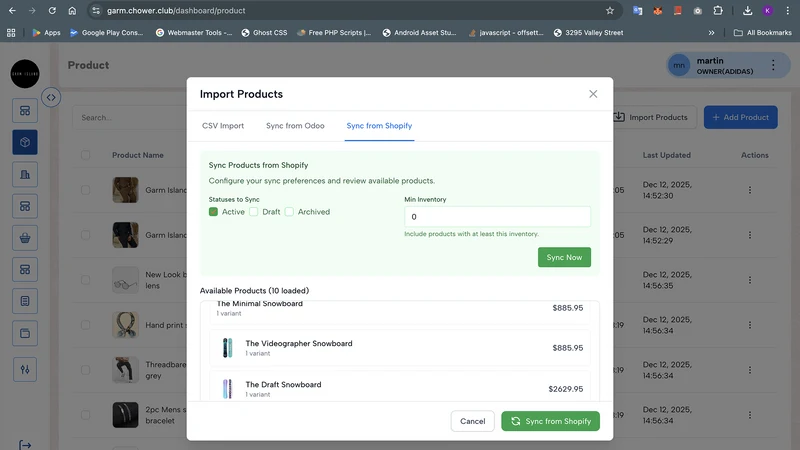800x450 pixels.
Task: Click the New Look glasses thumbnail
Action: [x=126, y=280]
